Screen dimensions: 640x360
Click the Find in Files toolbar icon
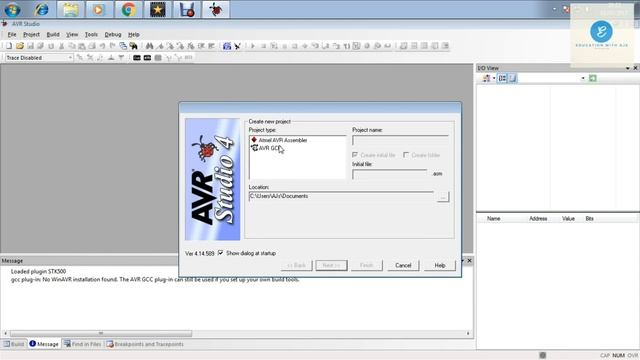click(x=133, y=46)
